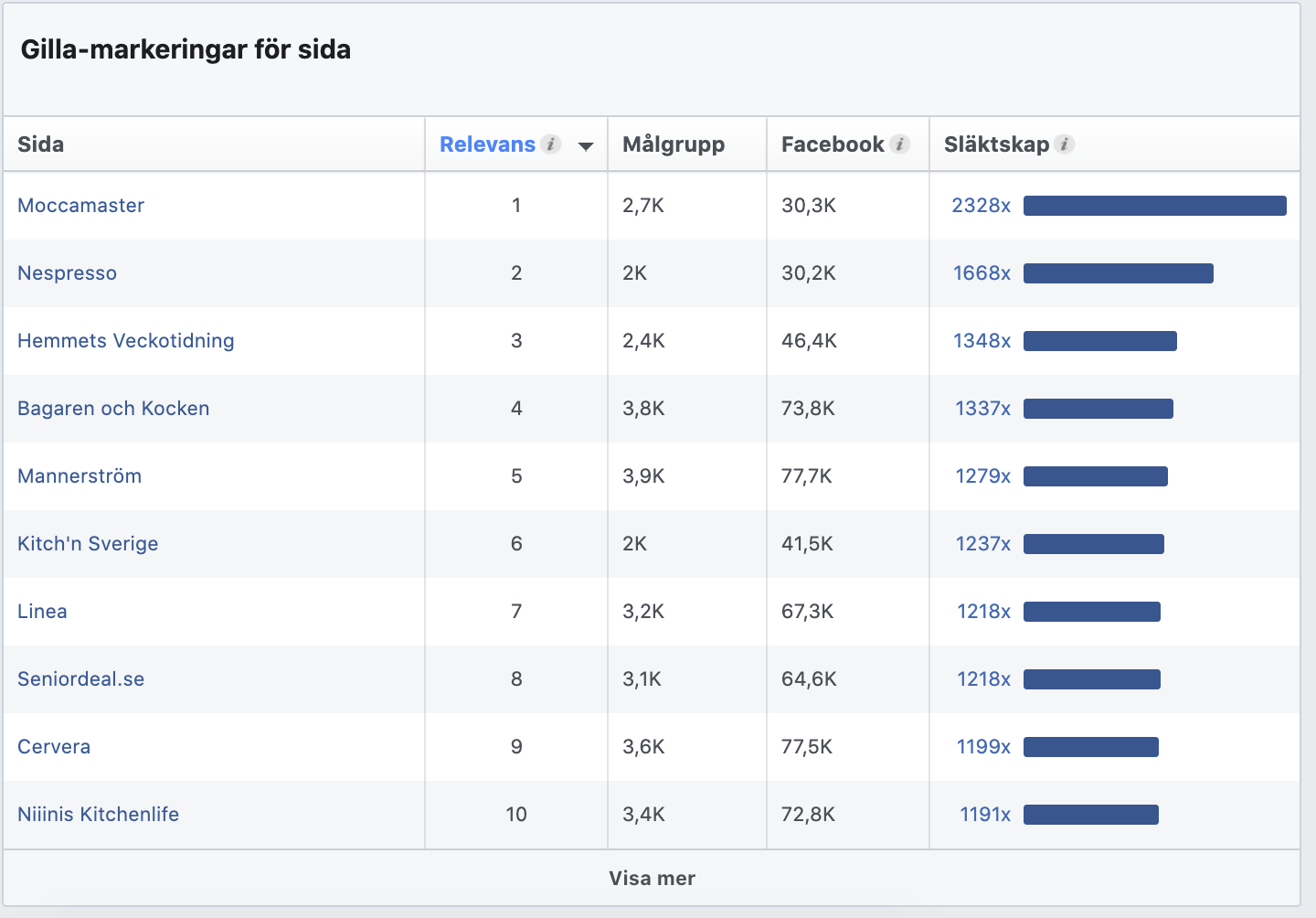The width and height of the screenshot is (1316, 918).
Task: Click the 2K Målgrupp value for Kitch'n Sverige
Action: [x=634, y=544]
